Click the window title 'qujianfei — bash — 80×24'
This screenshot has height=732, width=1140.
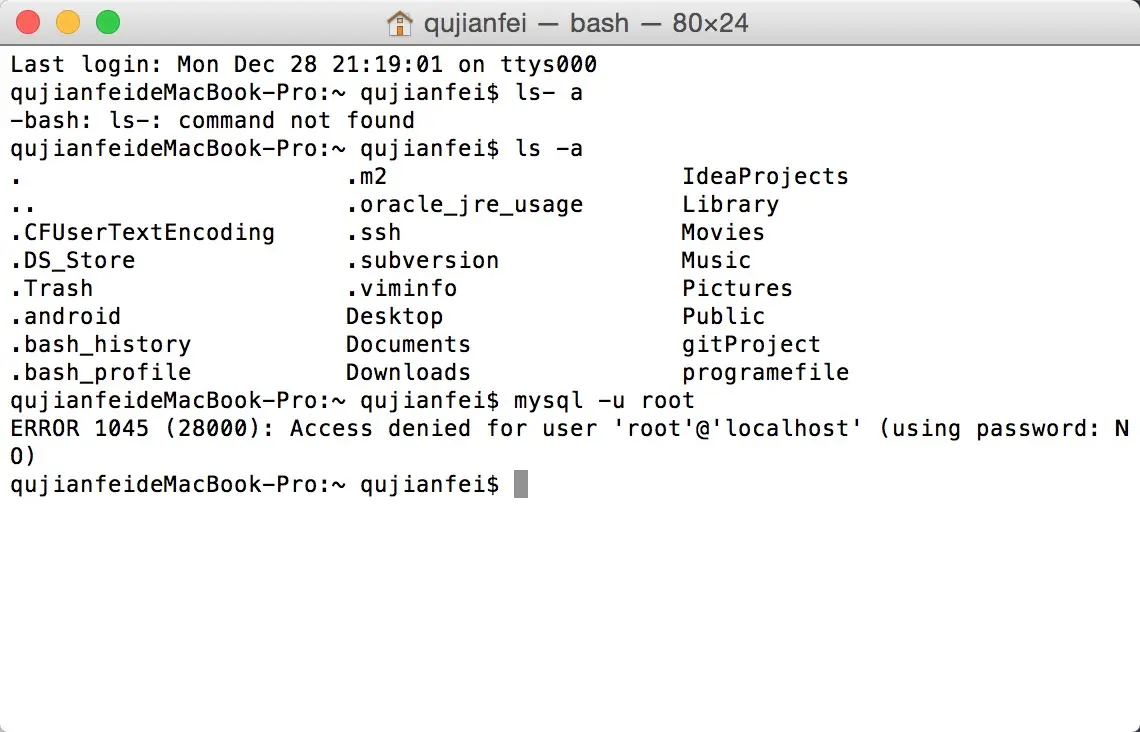point(586,23)
